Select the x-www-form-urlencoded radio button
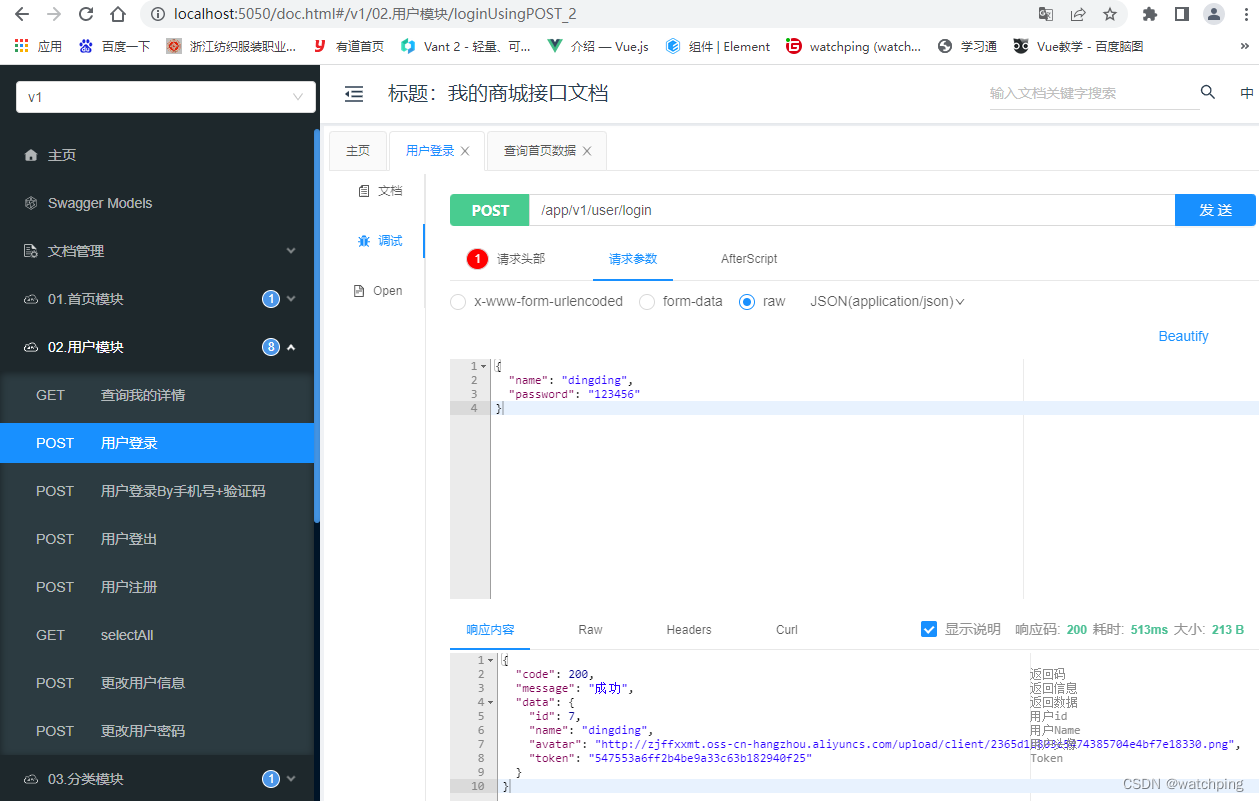The image size is (1259, 801). [458, 302]
